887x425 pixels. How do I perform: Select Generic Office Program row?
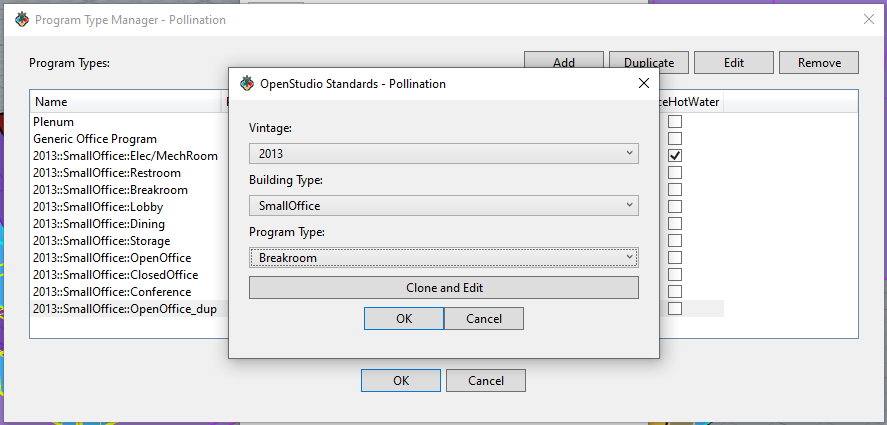(x=95, y=139)
